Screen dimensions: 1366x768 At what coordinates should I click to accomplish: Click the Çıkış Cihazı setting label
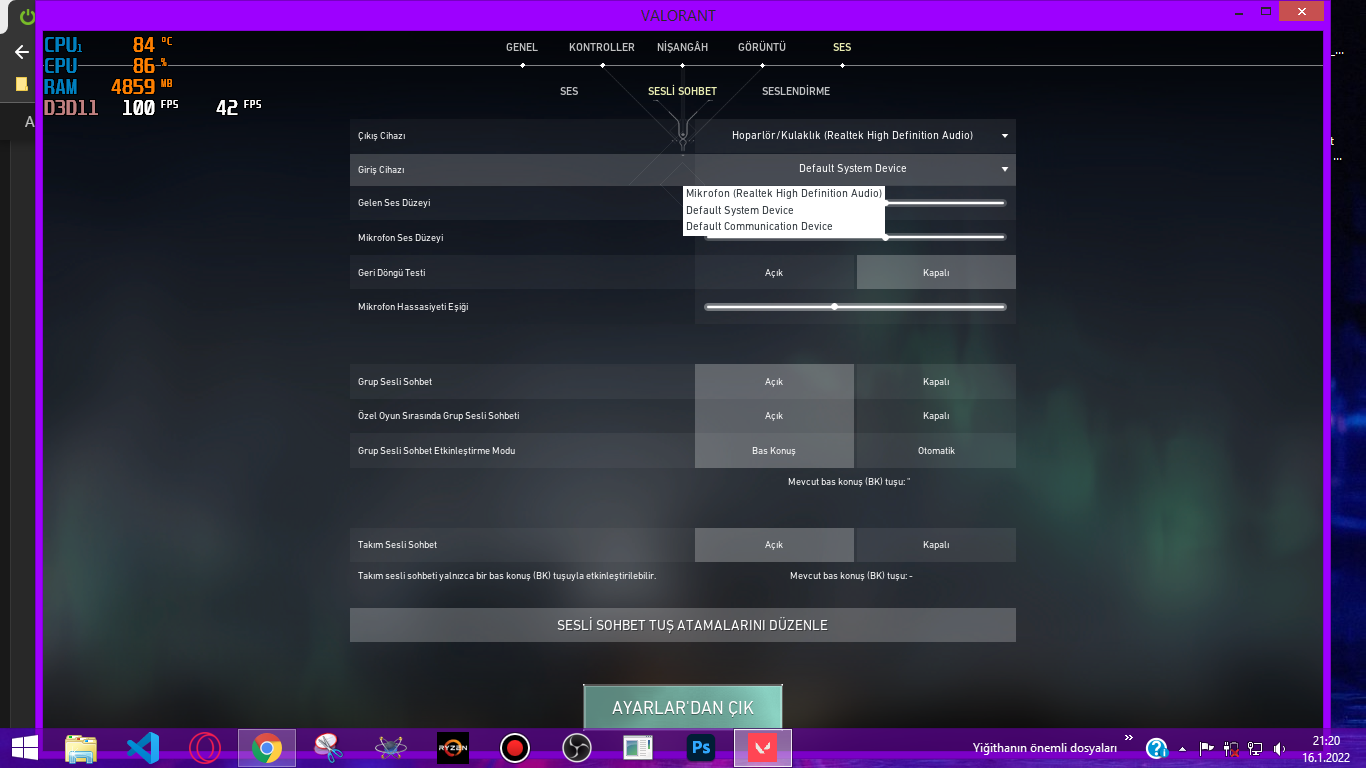(382, 136)
